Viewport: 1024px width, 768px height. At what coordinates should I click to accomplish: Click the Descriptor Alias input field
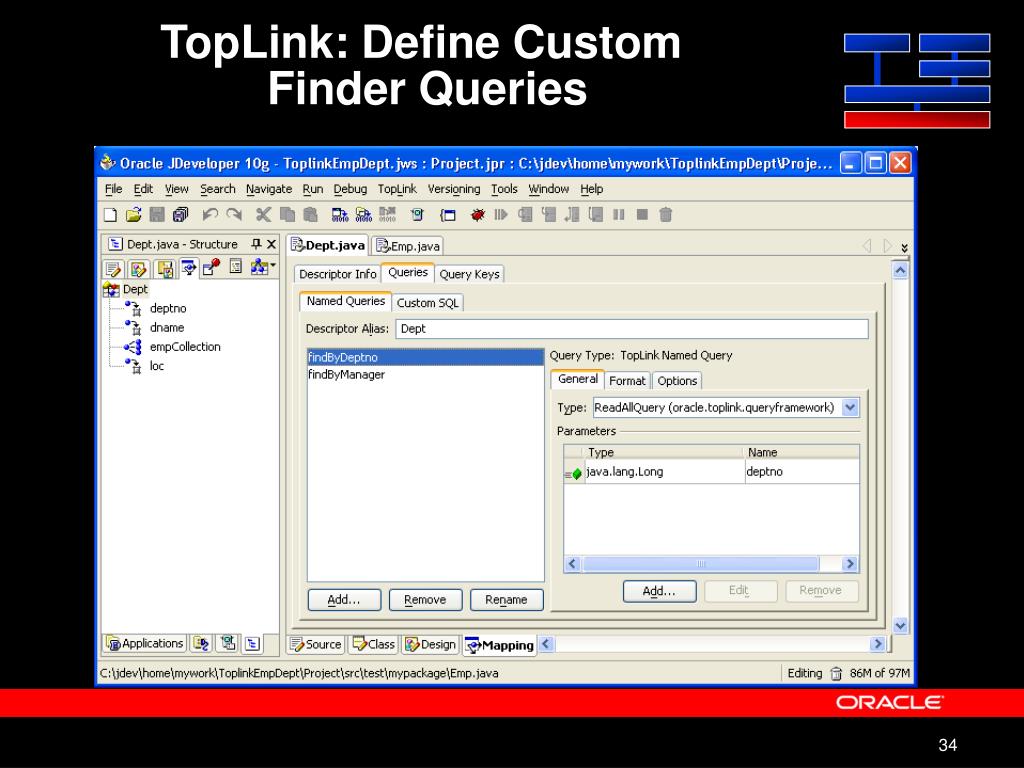point(632,329)
